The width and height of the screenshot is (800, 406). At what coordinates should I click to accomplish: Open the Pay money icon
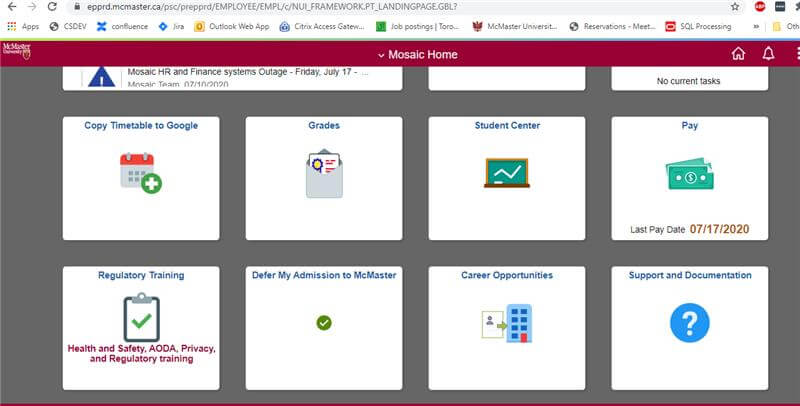pyautogui.click(x=689, y=174)
